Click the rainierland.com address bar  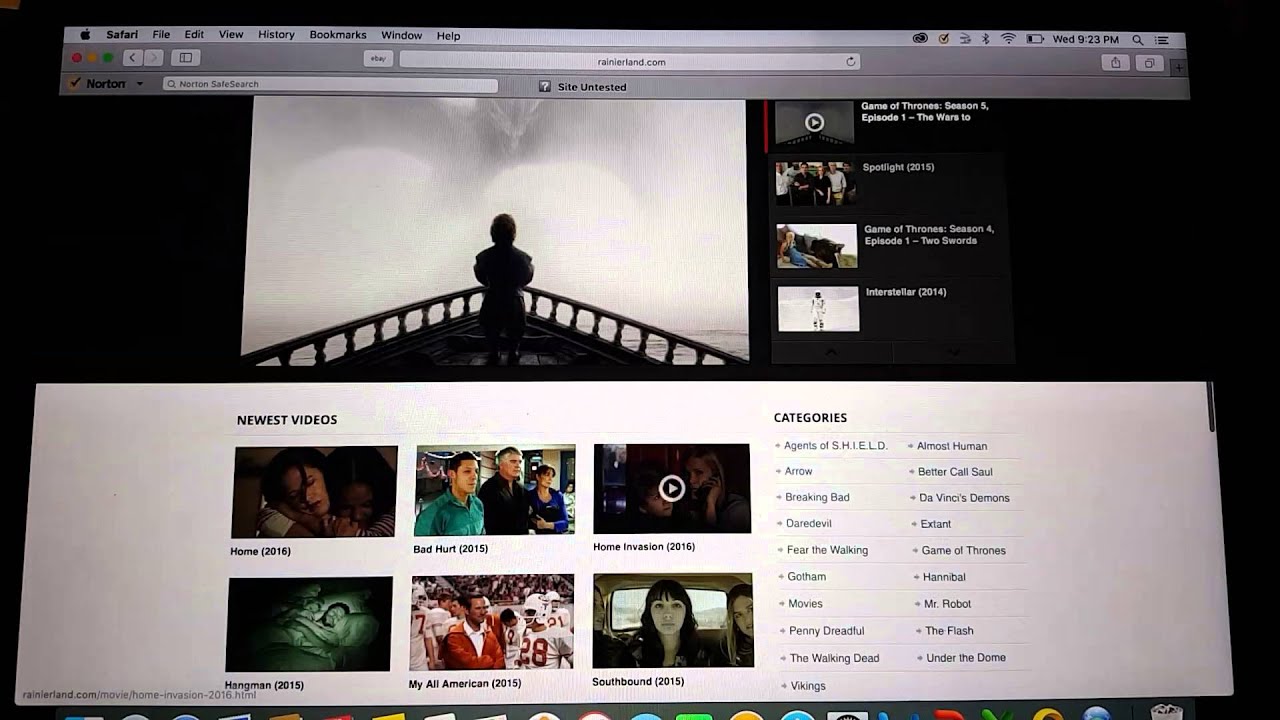tap(629, 61)
